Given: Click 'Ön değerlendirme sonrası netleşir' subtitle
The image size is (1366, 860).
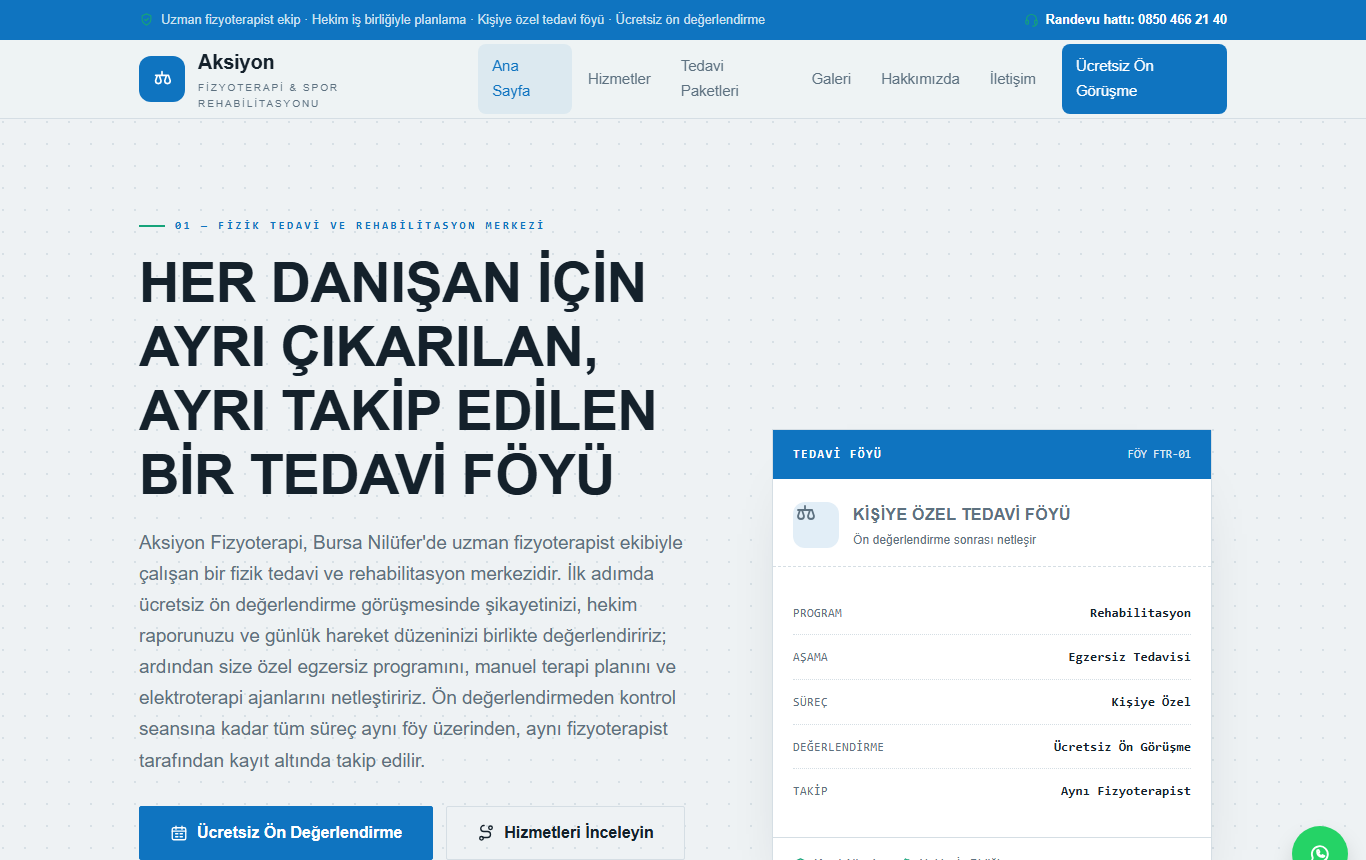Looking at the screenshot, I should pos(945,540).
